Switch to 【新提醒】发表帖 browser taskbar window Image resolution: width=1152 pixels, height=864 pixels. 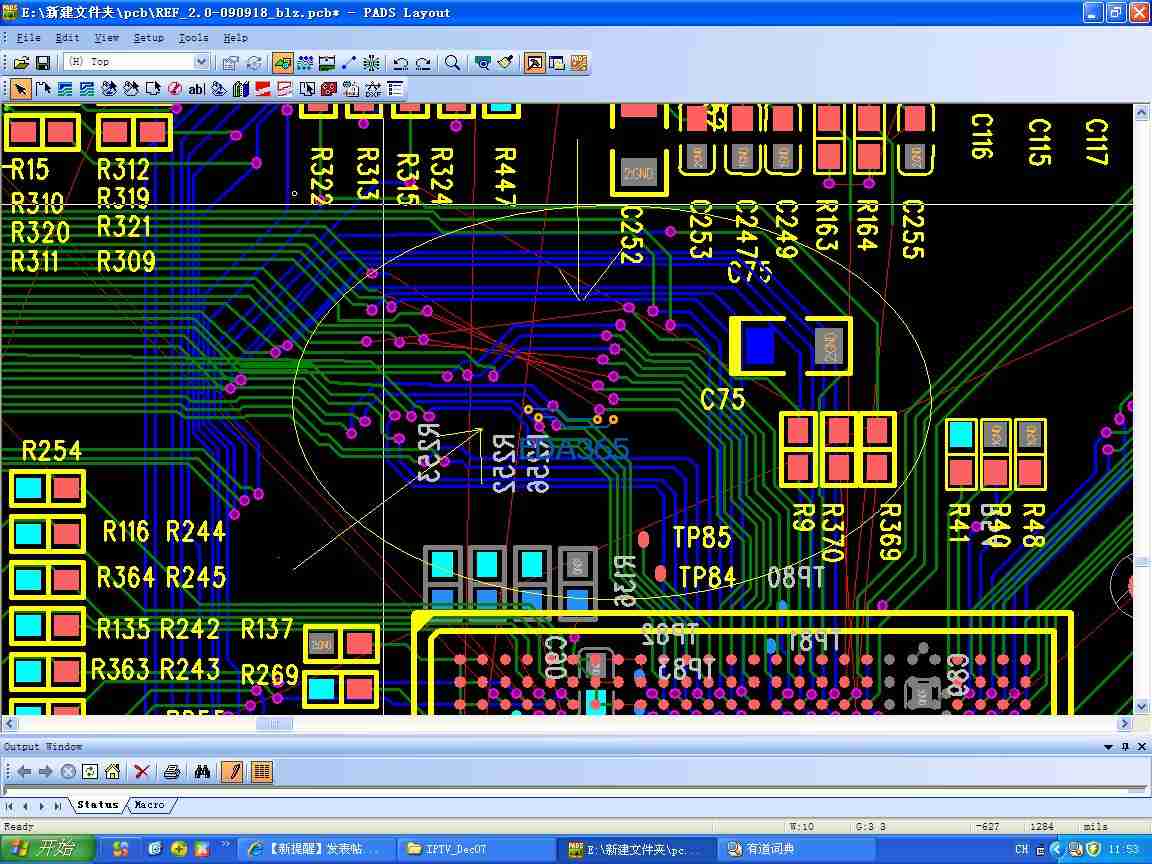pyautogui.click(x=318, y=850)
